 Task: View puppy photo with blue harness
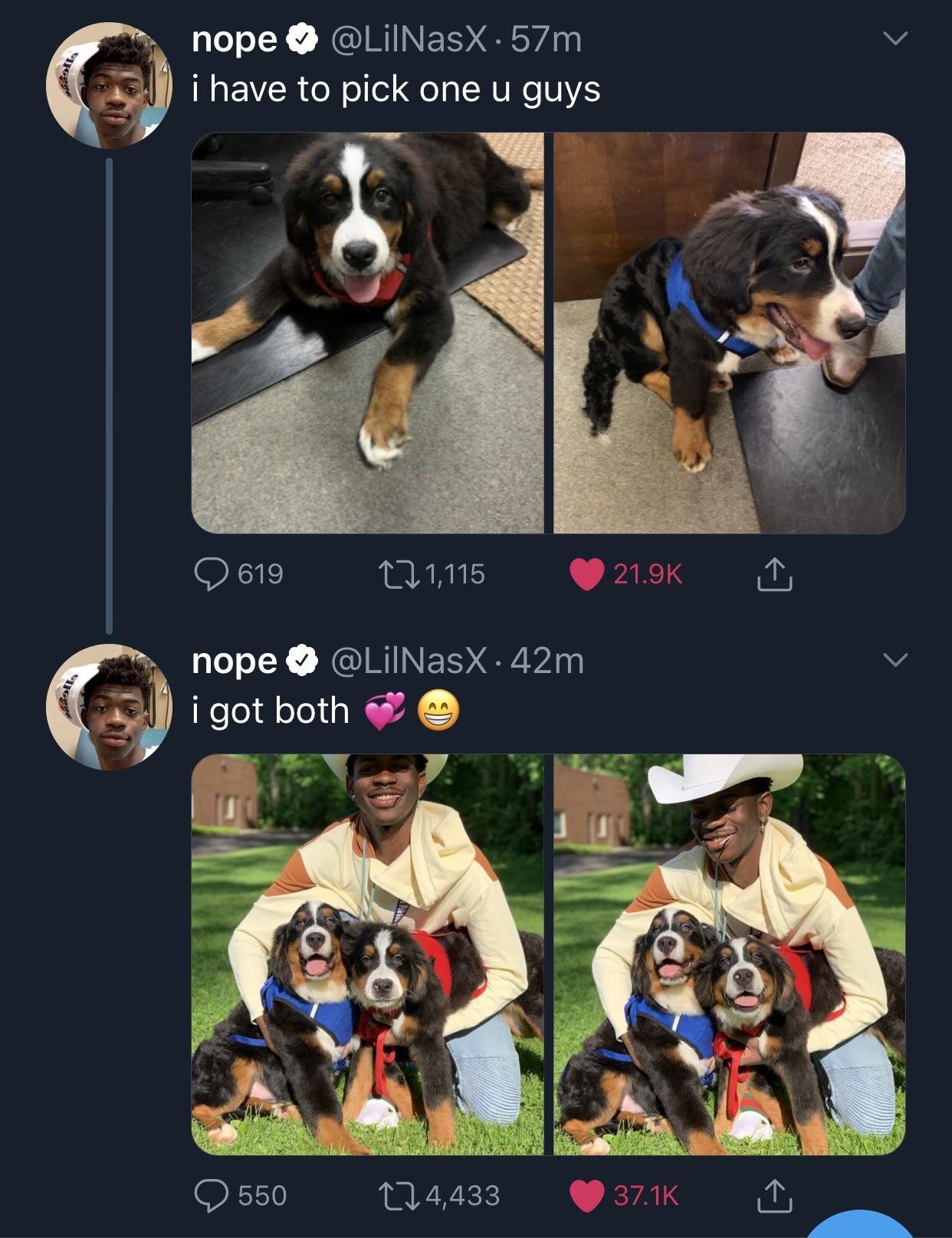[729, 333]
